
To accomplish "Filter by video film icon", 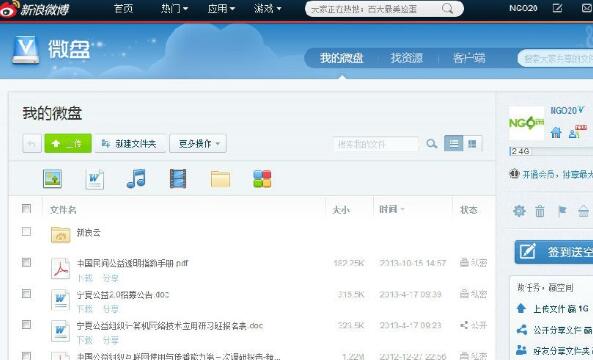I will [x=178, y=178].
